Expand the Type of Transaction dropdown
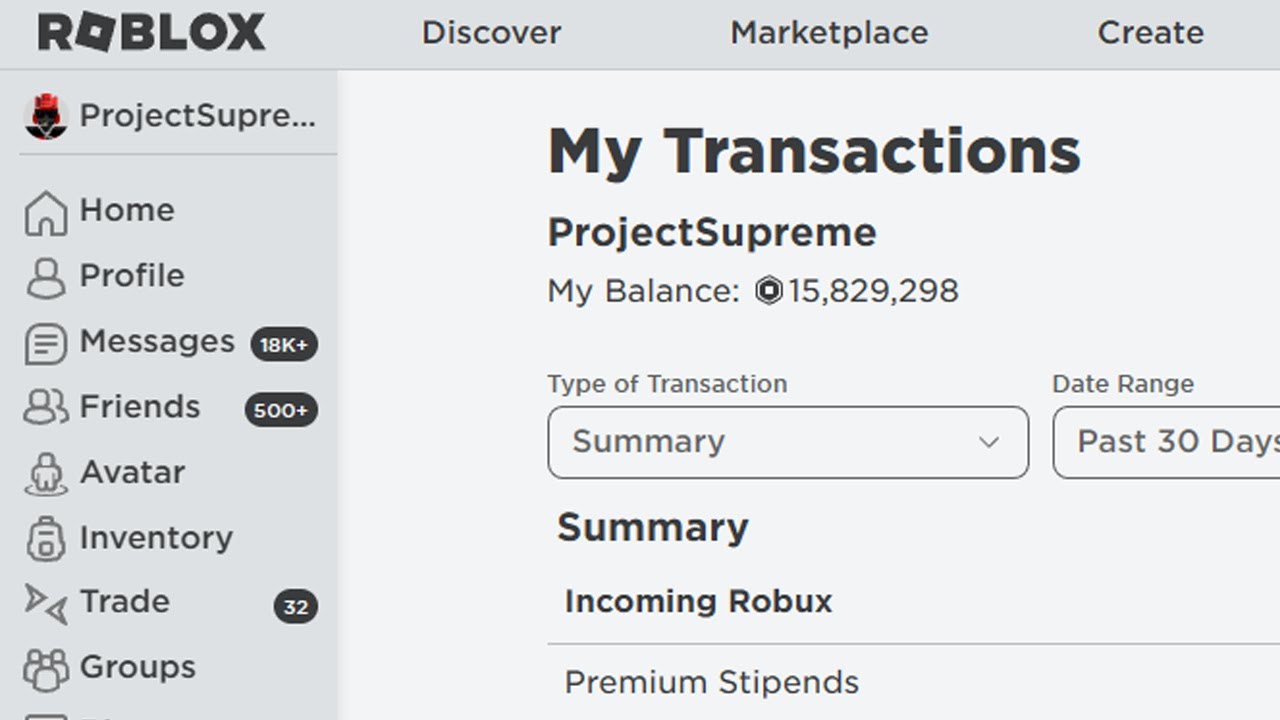The width and height of the screenshot is (1280, 720). 787,442
